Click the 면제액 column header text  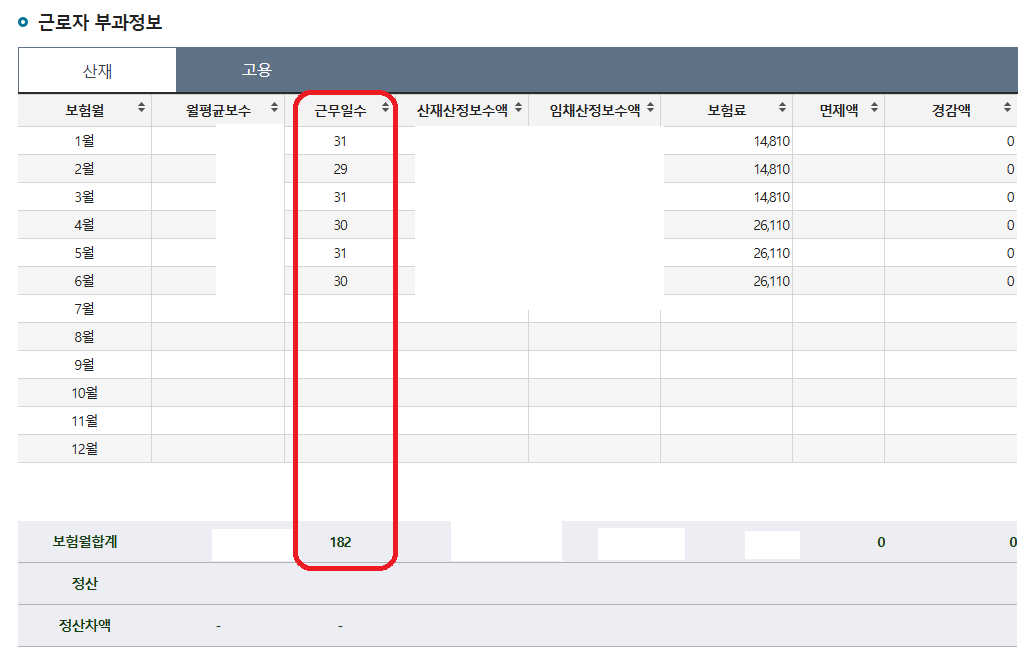tap(839, 110)
